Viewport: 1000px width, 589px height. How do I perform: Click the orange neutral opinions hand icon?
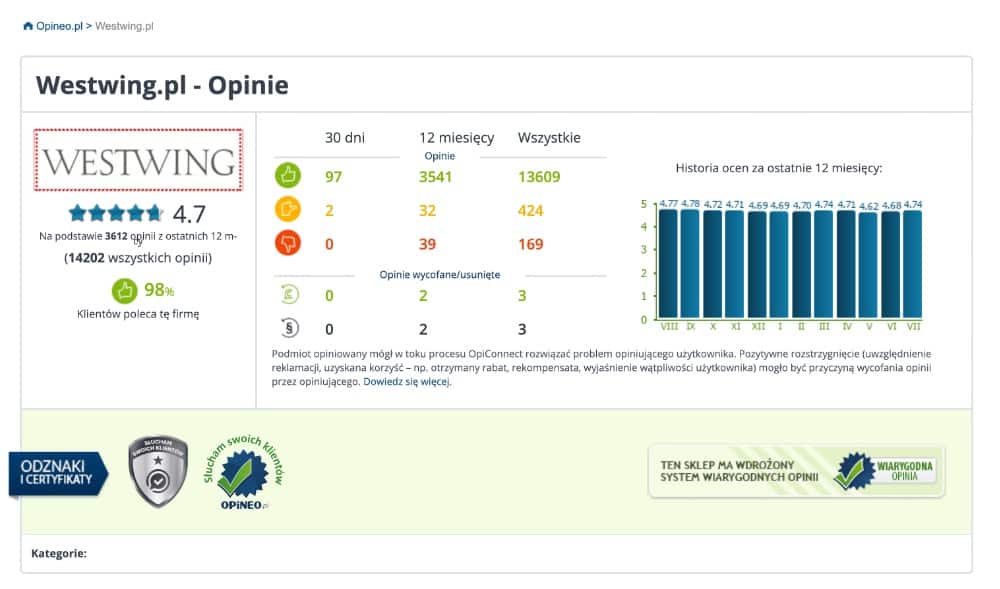[x=288, y=209]
